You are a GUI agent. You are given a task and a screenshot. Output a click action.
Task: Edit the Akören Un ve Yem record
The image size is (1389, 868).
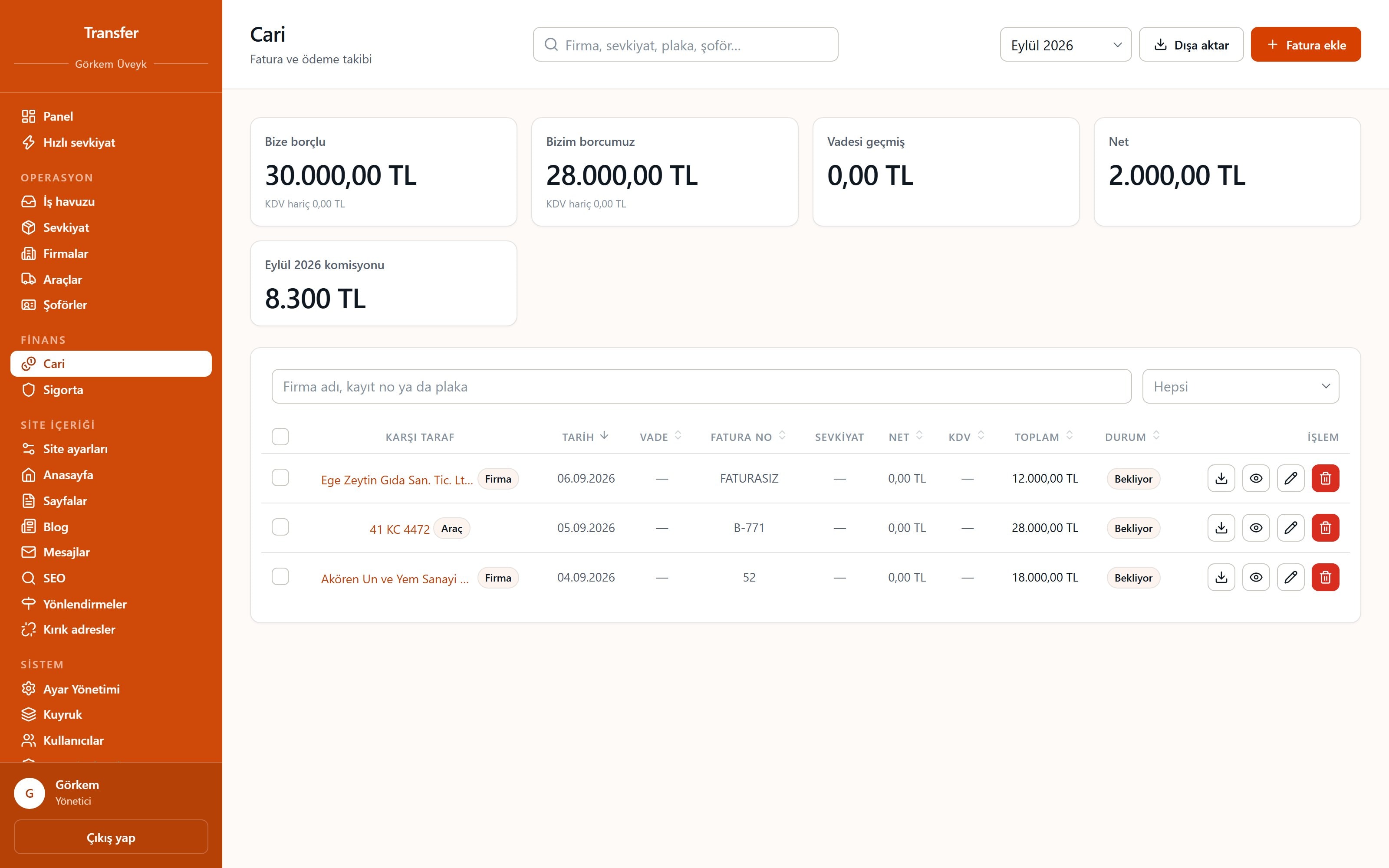[x=1290, y=577]
